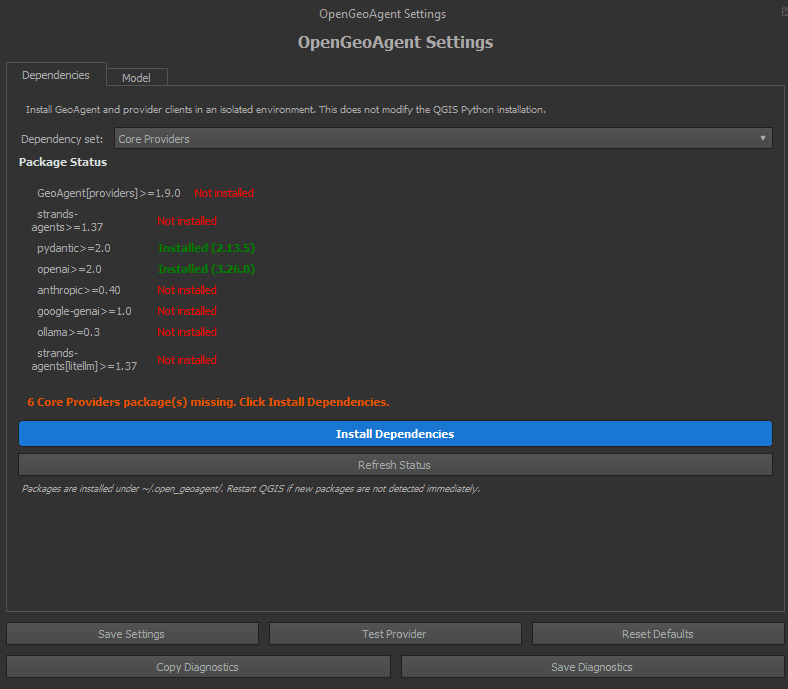The height and width of the screenshot is (689, 788).
Task: Click the Install Dependencies button
Action: click(395, 434)
